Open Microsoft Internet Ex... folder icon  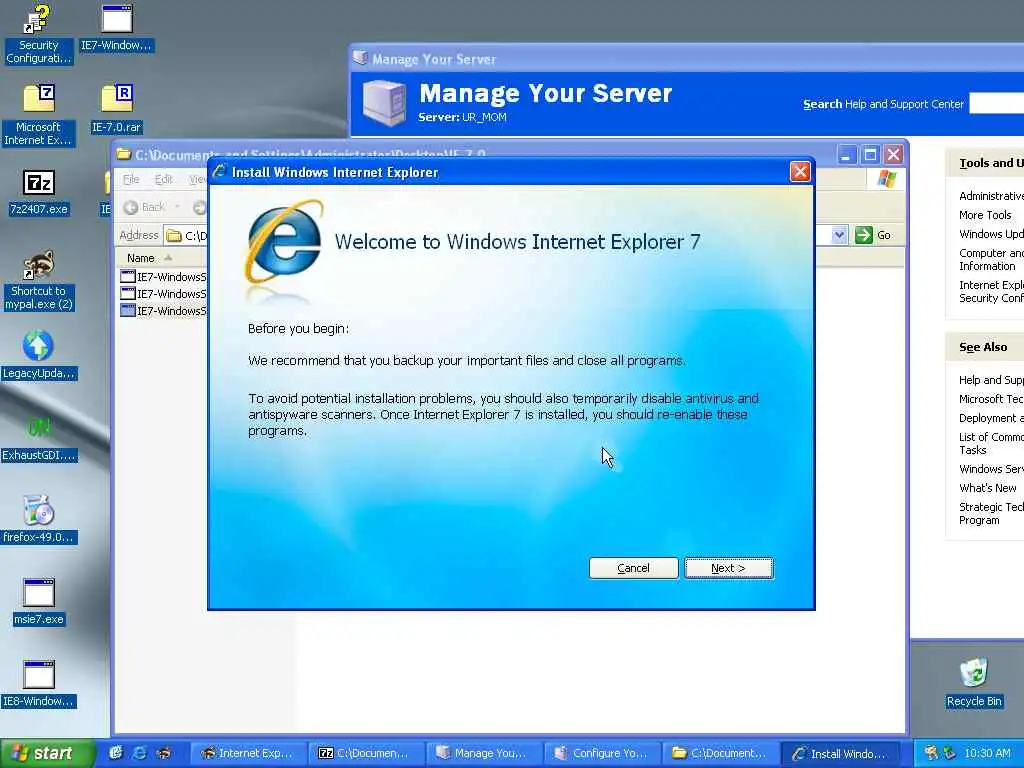(x=39, y=115)
